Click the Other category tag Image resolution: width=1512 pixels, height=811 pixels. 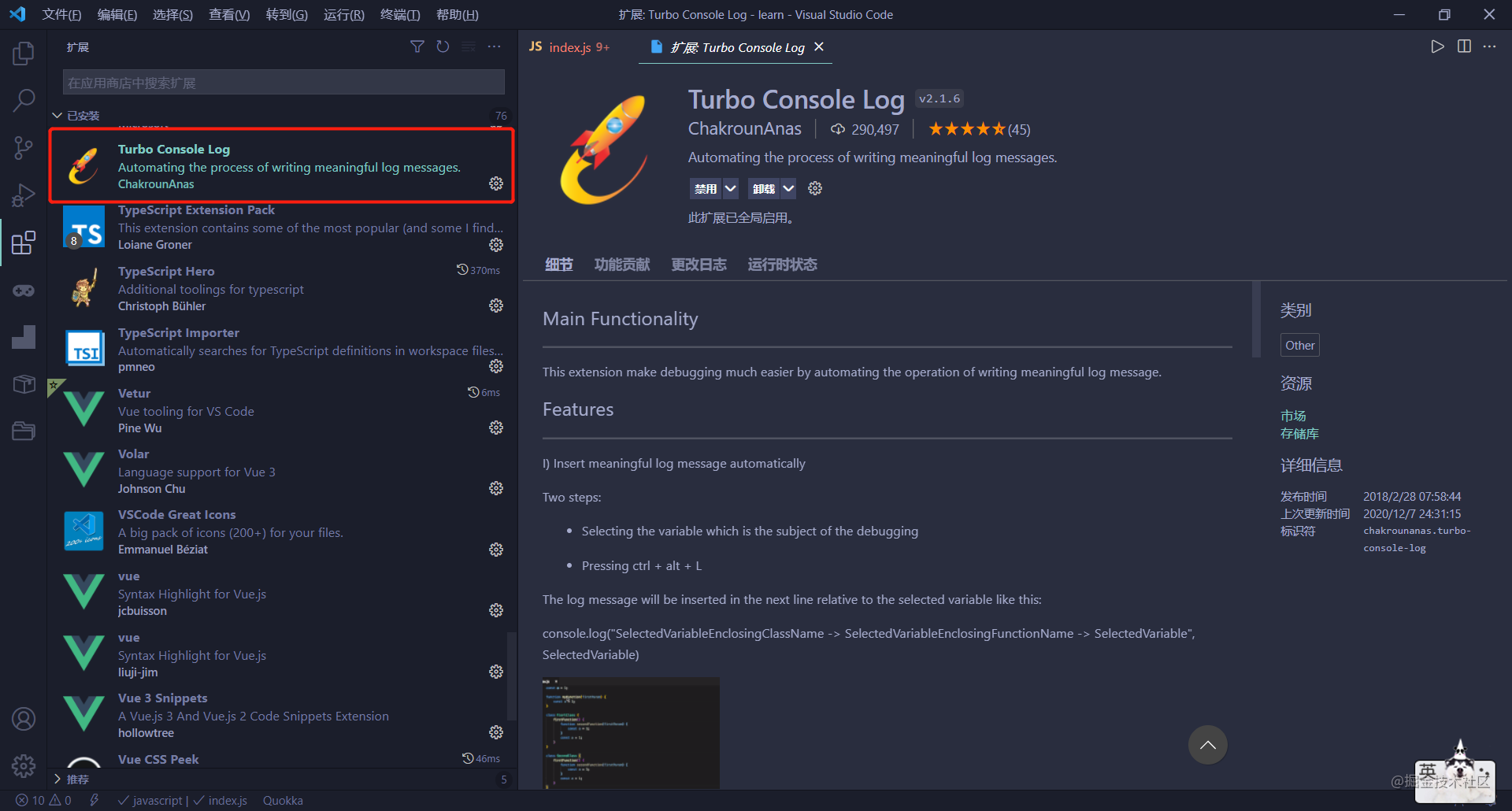coord(1299,345)
